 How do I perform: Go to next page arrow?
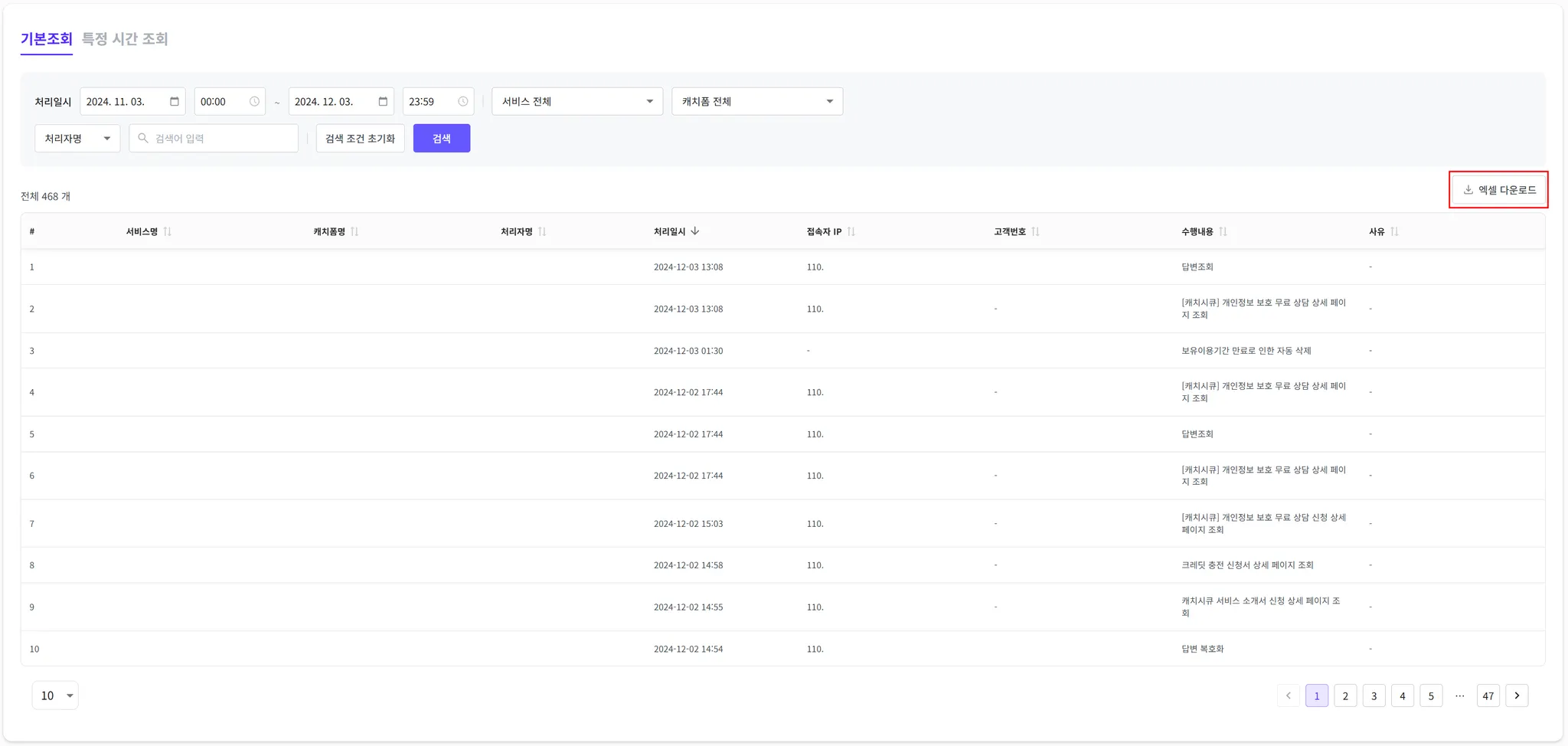tap(1517, 695)
